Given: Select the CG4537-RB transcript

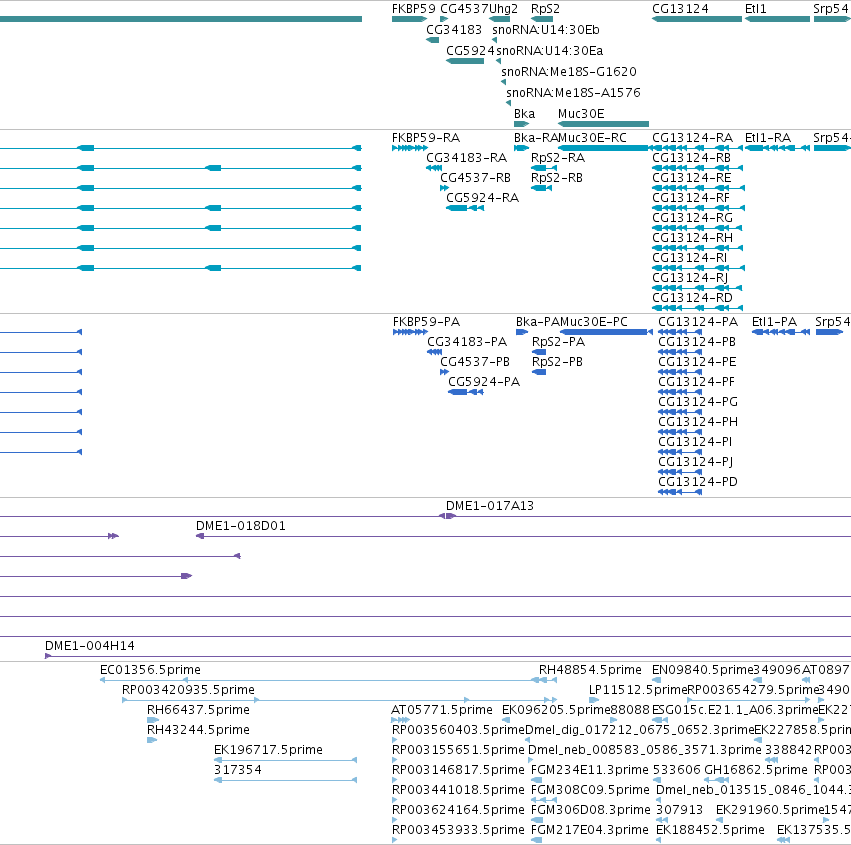Looking at the screenshot, I should coord(444,188).
